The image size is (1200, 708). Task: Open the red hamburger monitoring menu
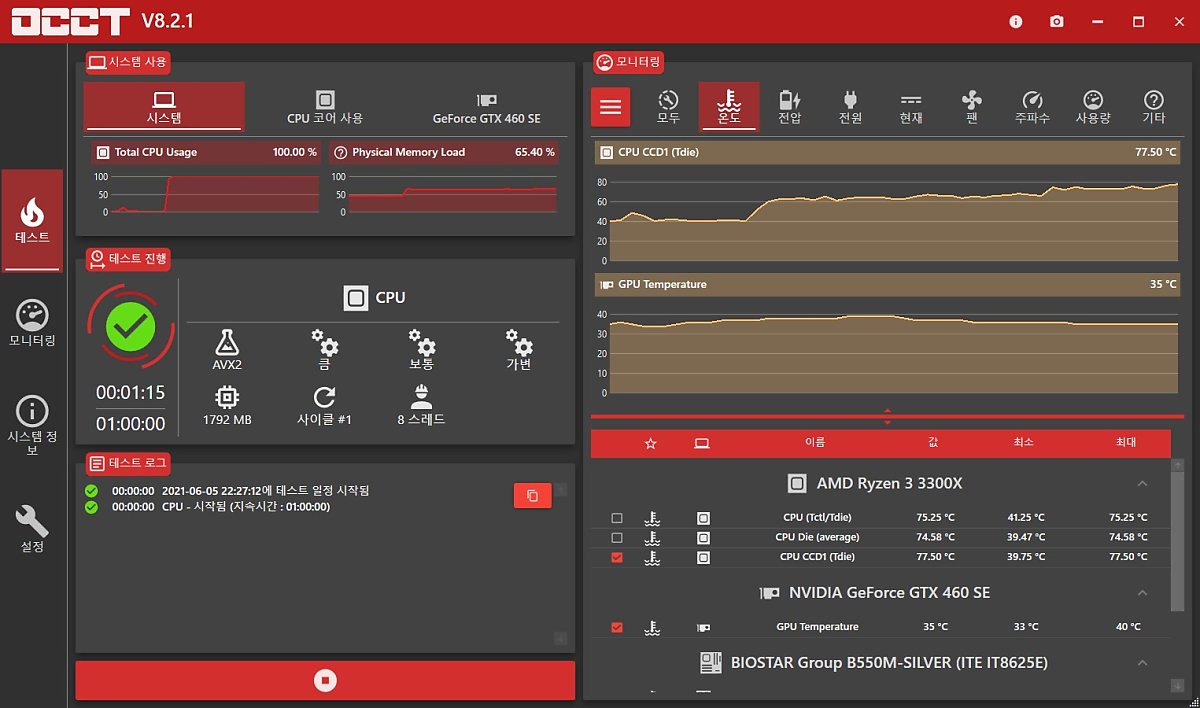pyautogui.click(x=610, y=106)
